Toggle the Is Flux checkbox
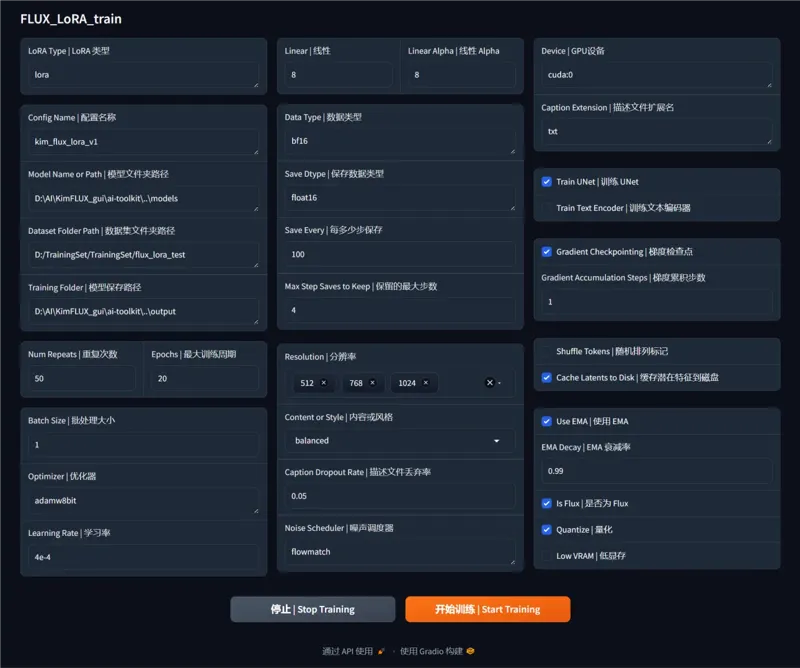This screenshot has width=800, height=668. pyautogui.click(x=546, y=503)
